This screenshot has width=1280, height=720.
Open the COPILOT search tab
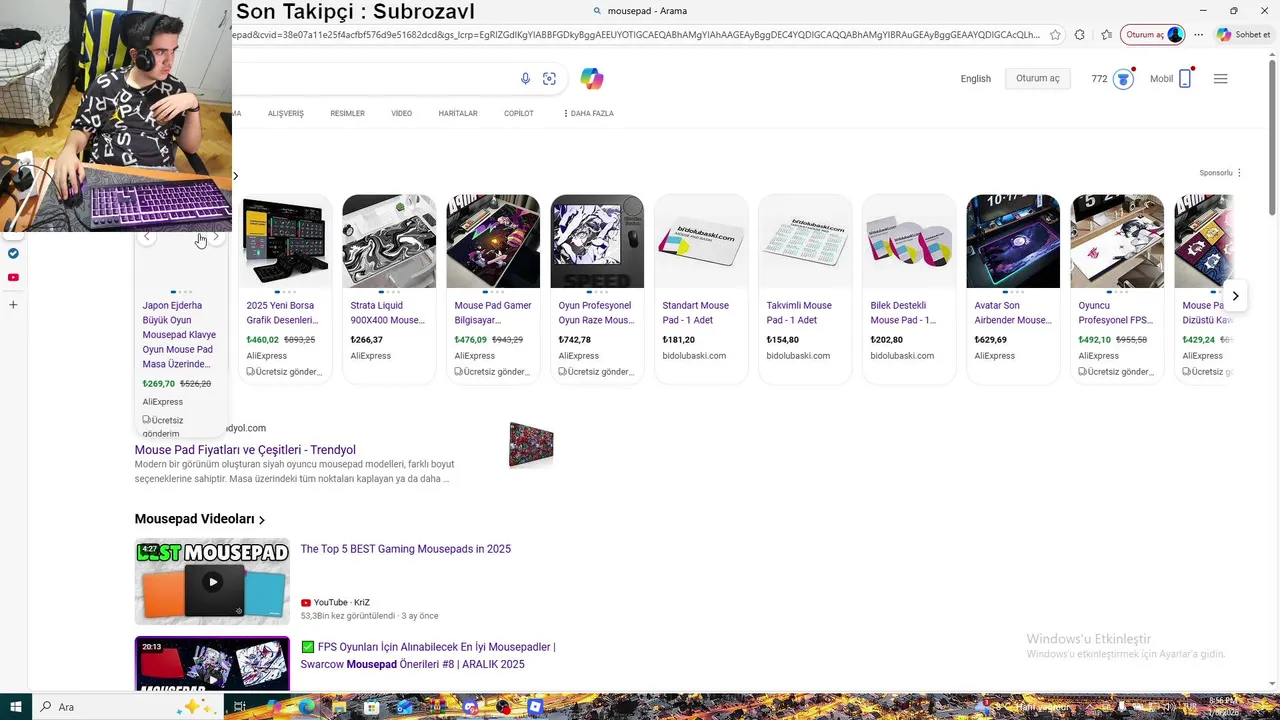coord(518,114)
